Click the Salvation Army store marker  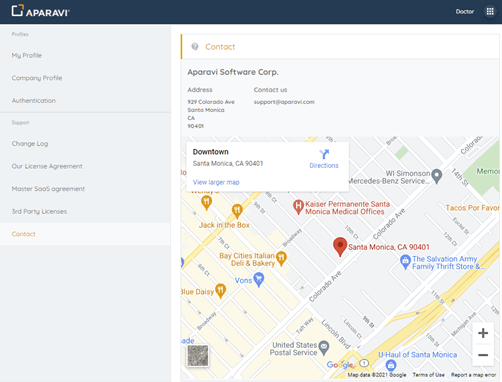click(x=405, y=262)
